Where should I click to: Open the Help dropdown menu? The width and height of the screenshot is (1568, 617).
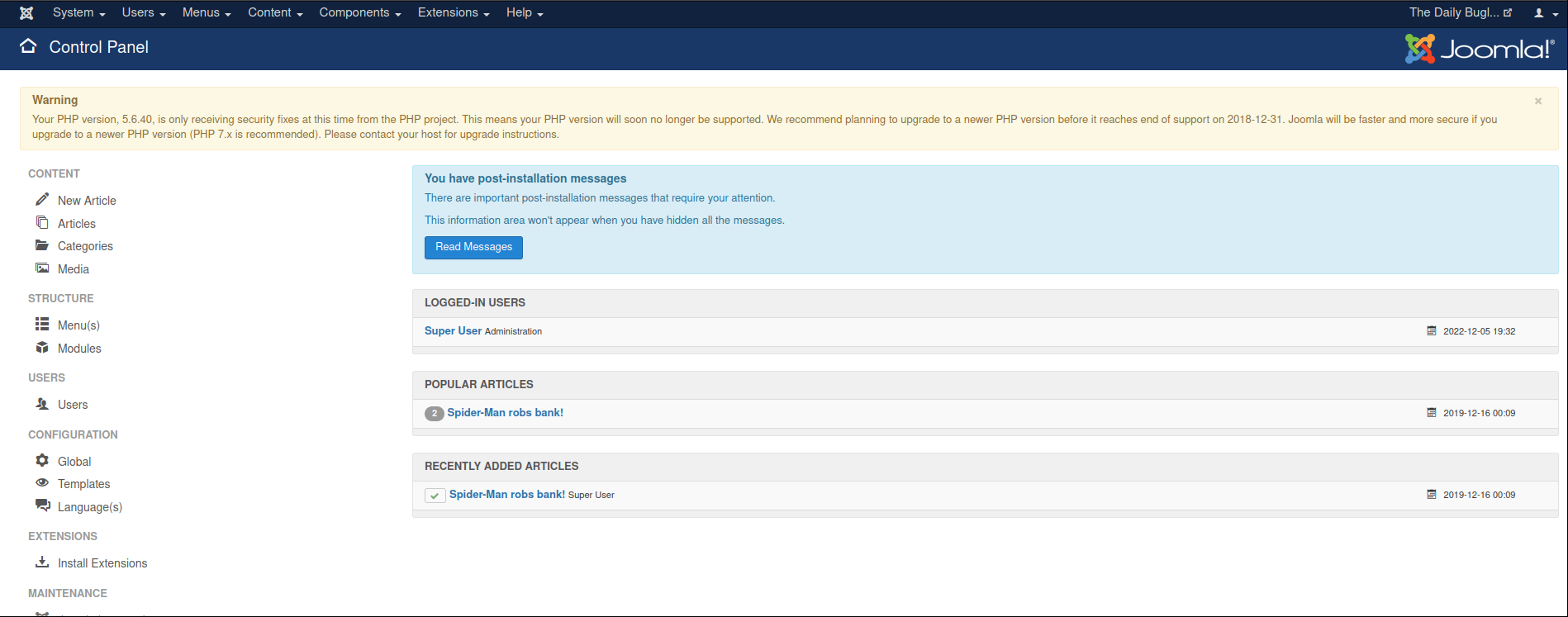[525, 12]
